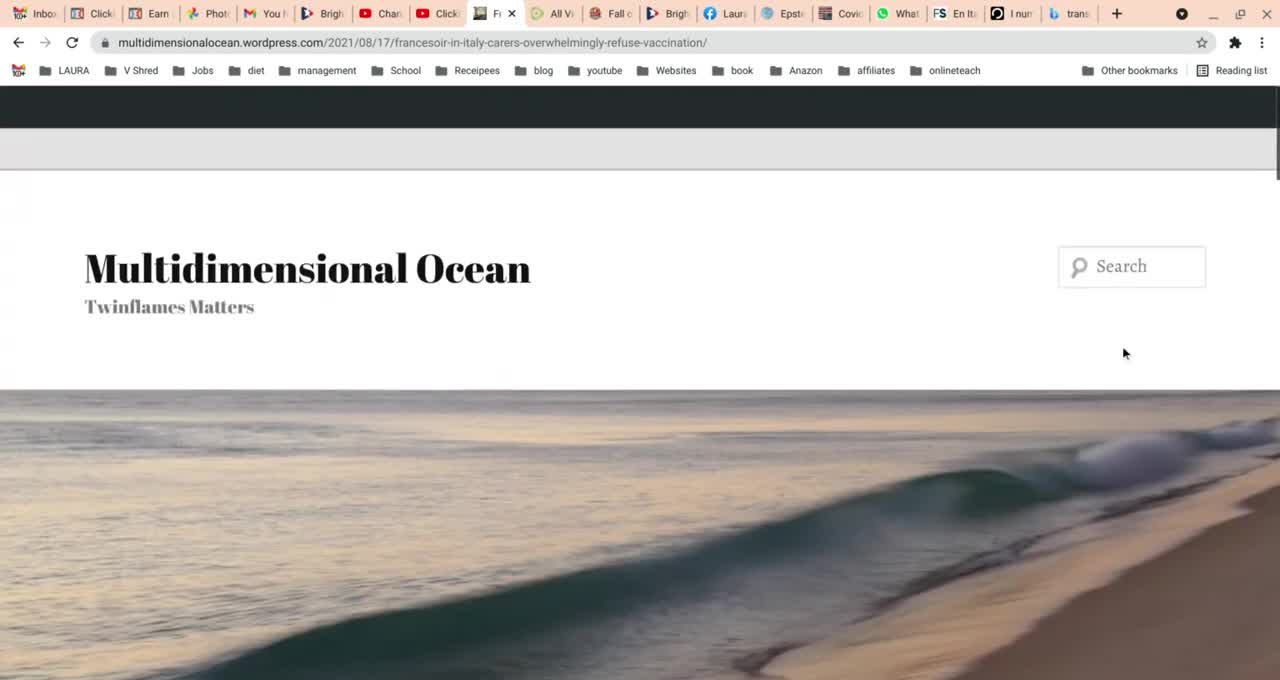The height and width of the screenshot is (680, 1280).
Task: Go back to the previous page
Action: (x=18, y=43)
